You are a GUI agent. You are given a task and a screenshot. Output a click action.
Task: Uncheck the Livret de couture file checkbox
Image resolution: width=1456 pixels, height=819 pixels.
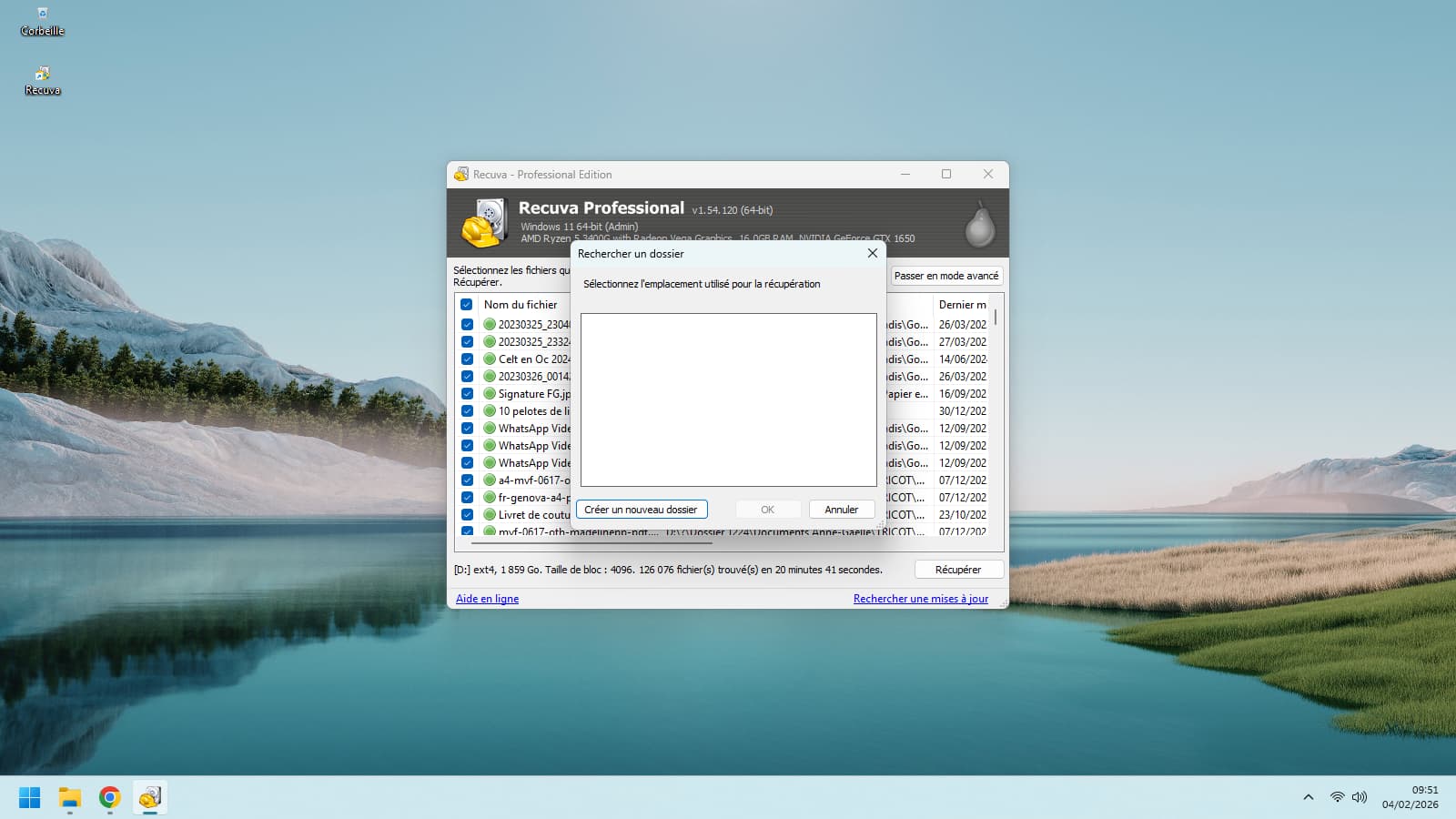tap(467, 515)
